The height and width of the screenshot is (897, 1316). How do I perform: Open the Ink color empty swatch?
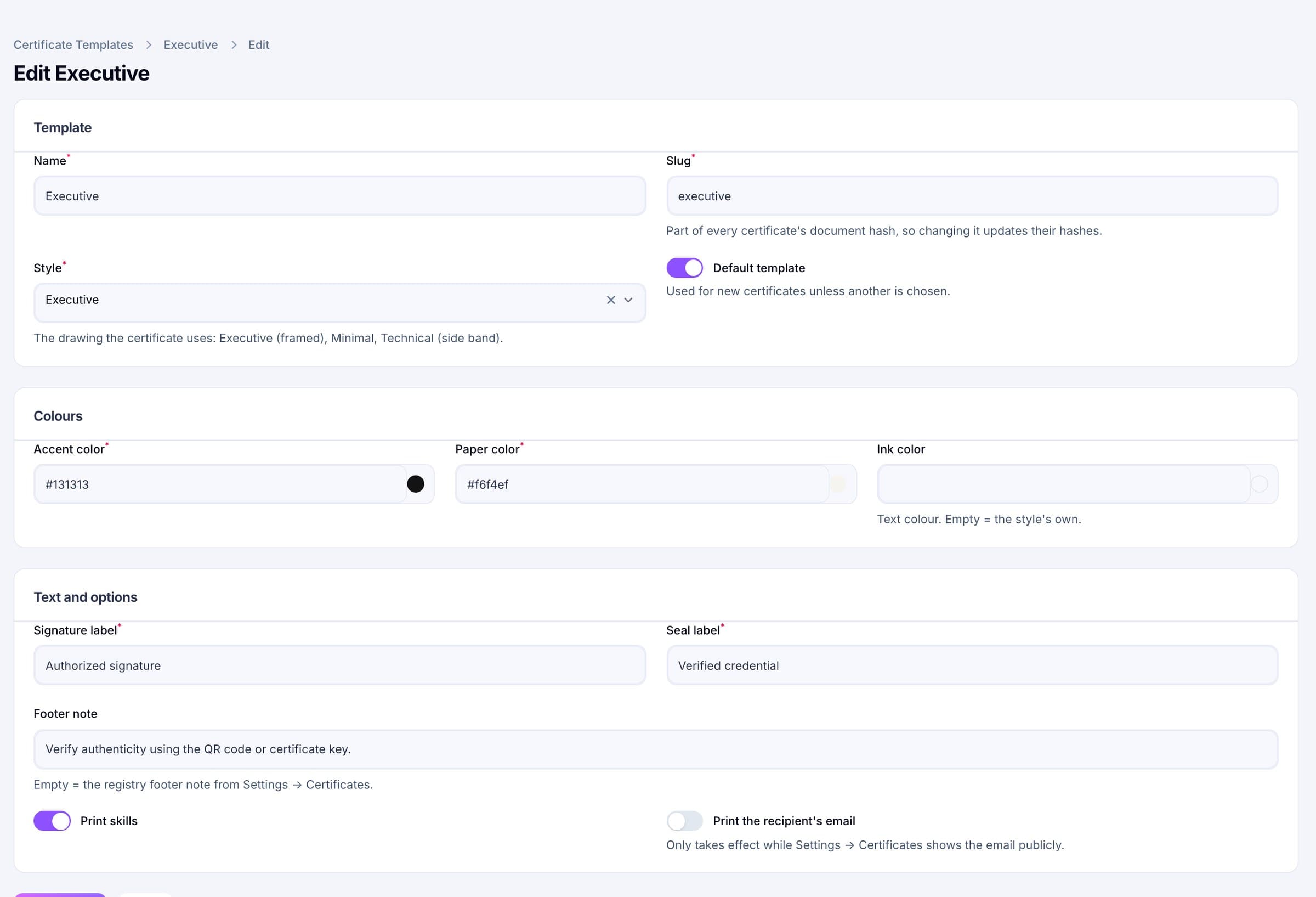(1260, 484)
